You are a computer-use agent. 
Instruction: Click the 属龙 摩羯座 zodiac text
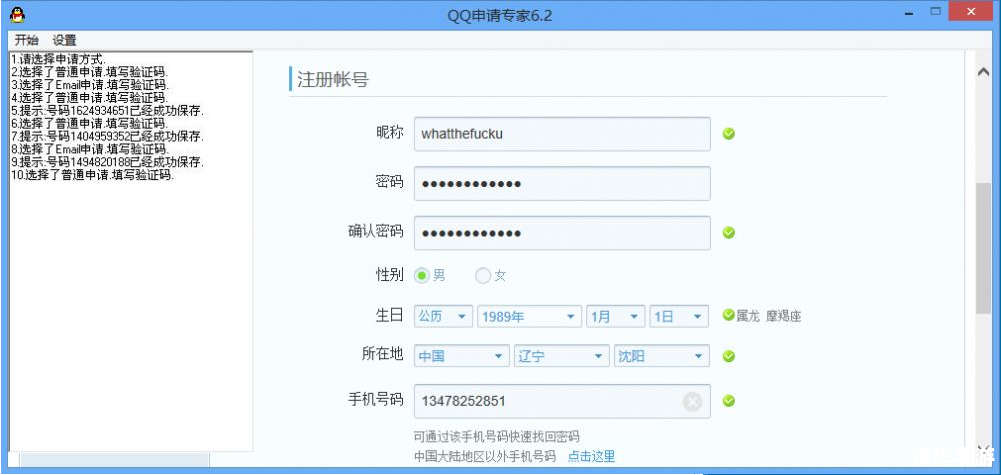tap(769, 316)
